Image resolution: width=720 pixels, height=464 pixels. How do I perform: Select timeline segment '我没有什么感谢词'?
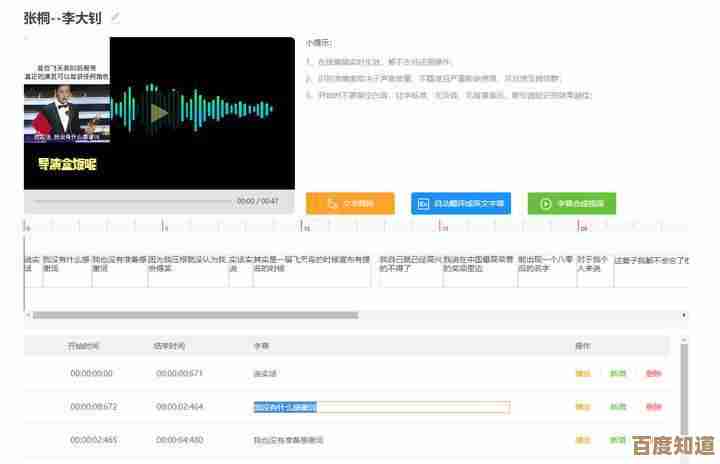coord(67,271)
